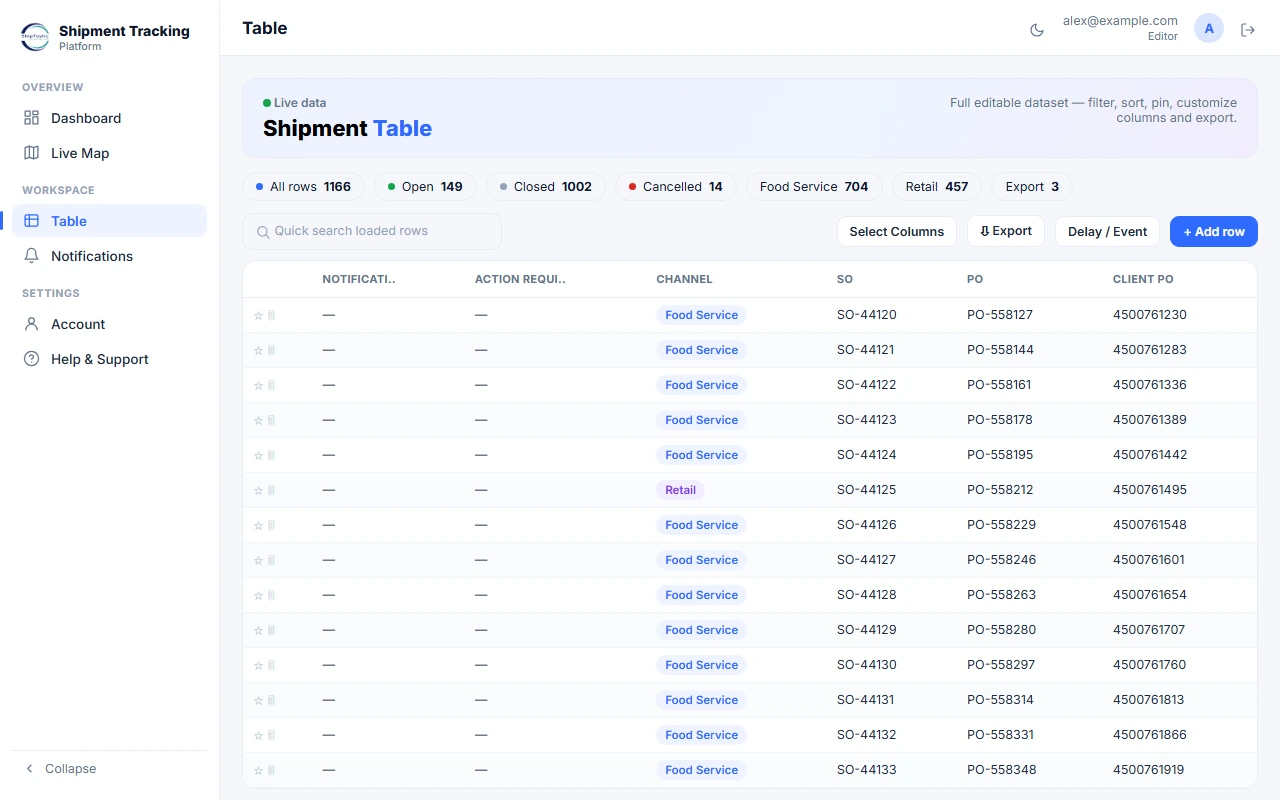Click the Delay / Event button
This screenshot has width=1280, height=800.
pyautogui.click(x=1107, y=231)
